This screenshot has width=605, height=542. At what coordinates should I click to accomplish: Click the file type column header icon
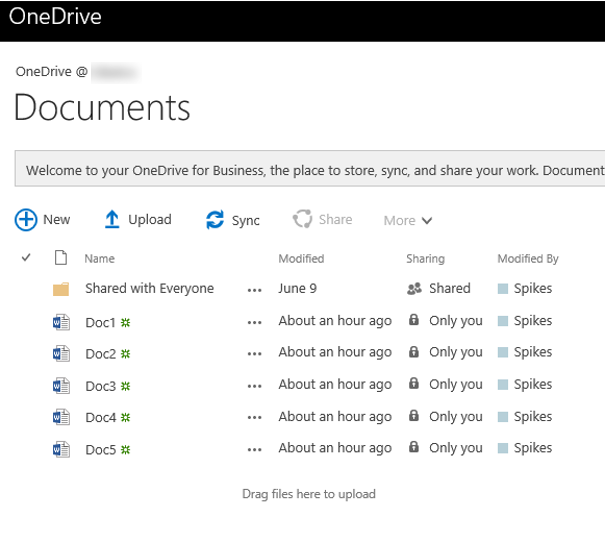(61, 258)
